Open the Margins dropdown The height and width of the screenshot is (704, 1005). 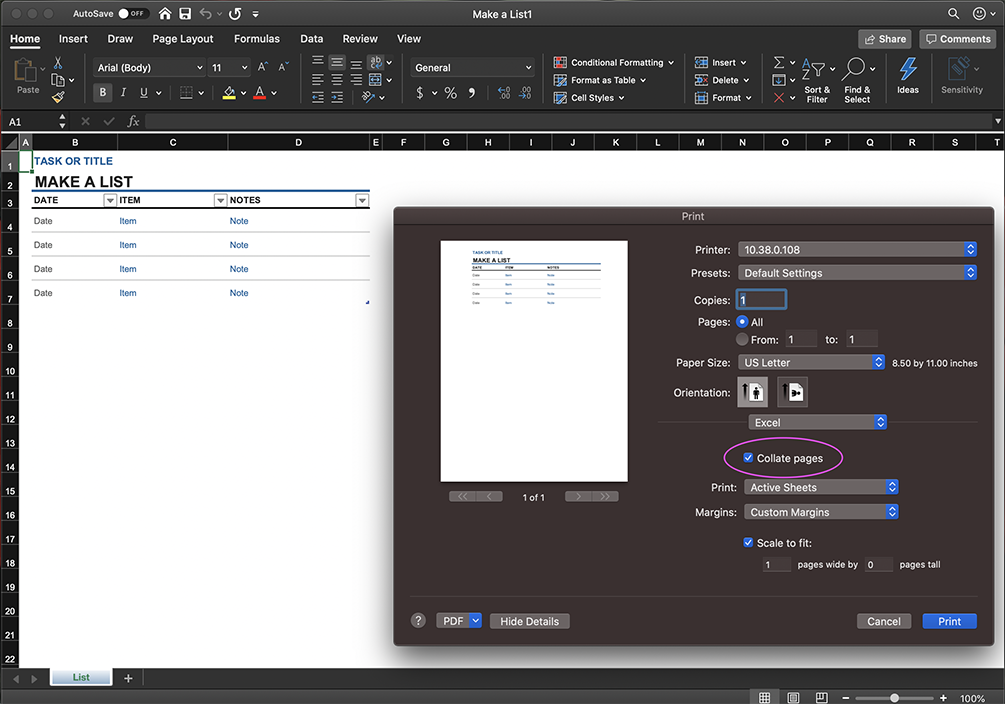tap(821, 512)
